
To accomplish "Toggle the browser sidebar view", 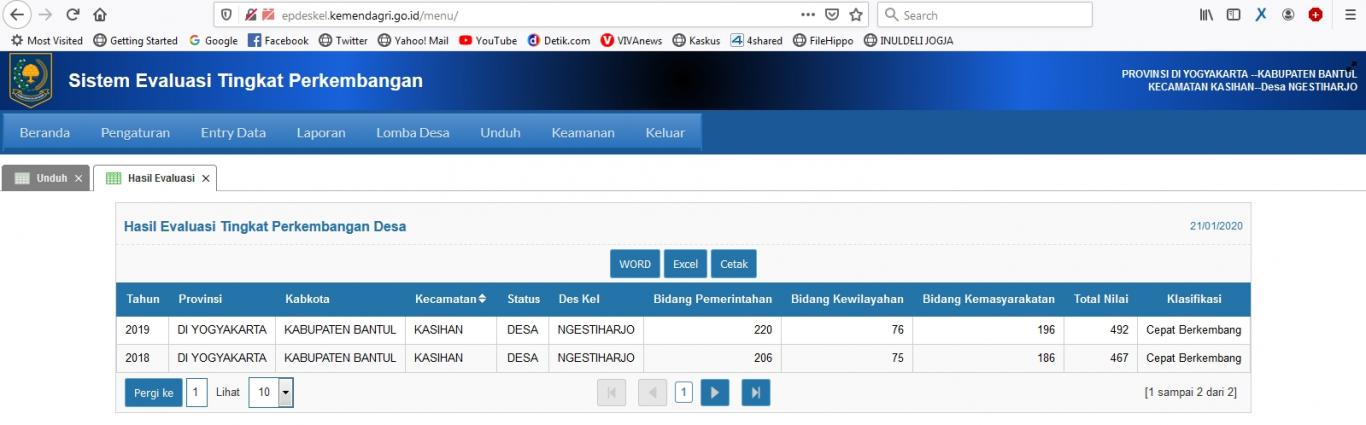I will coord(1234,15).
